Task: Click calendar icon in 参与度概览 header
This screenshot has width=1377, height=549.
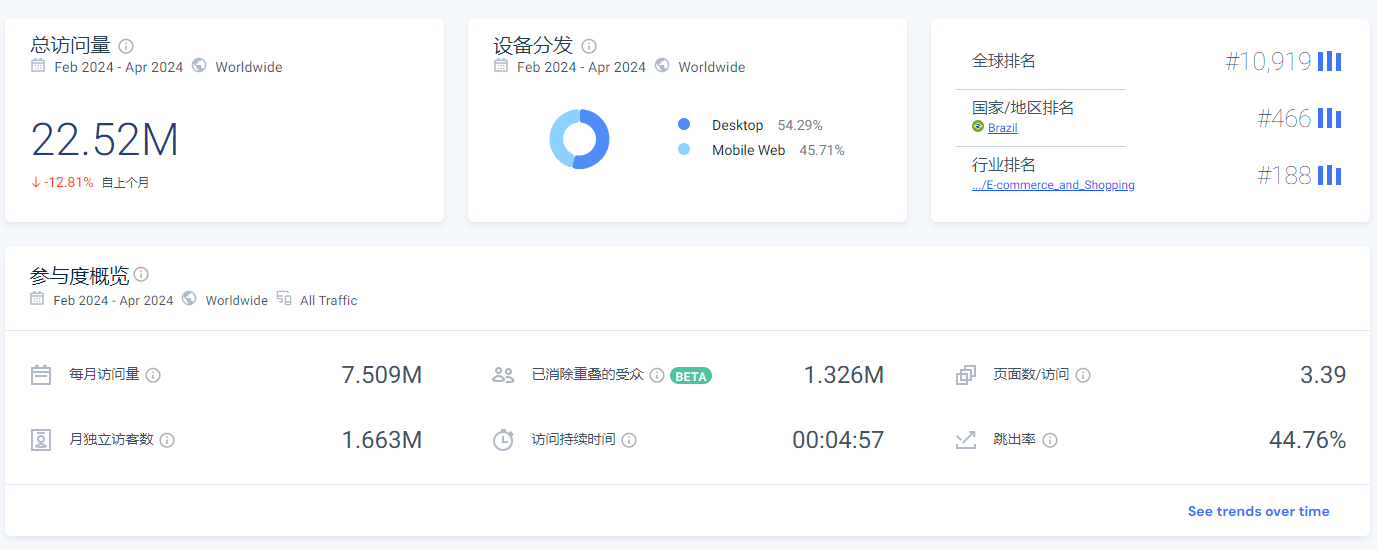Action: (37, 299)
